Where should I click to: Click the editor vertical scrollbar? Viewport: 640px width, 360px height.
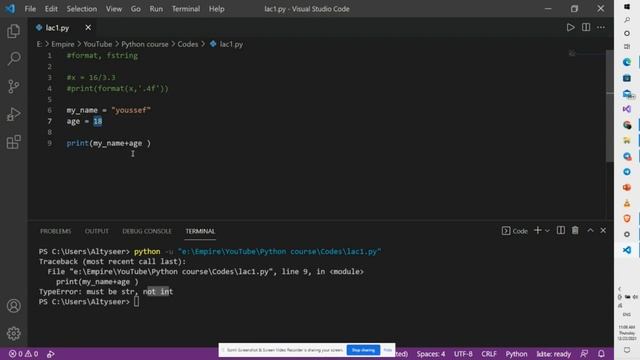(610, 106)
